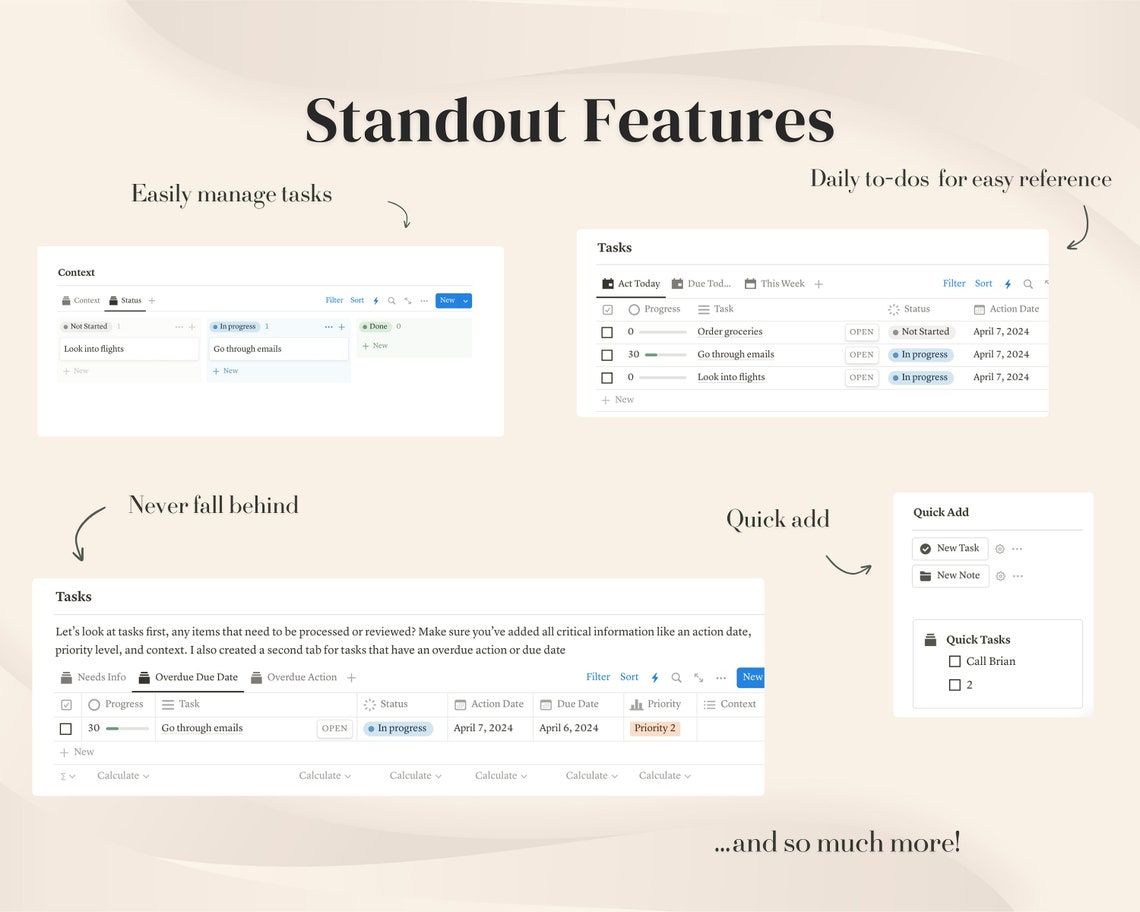
Task: Click the search magnifier in the Overdue Due Date toolbar
Action: (677, 677)
